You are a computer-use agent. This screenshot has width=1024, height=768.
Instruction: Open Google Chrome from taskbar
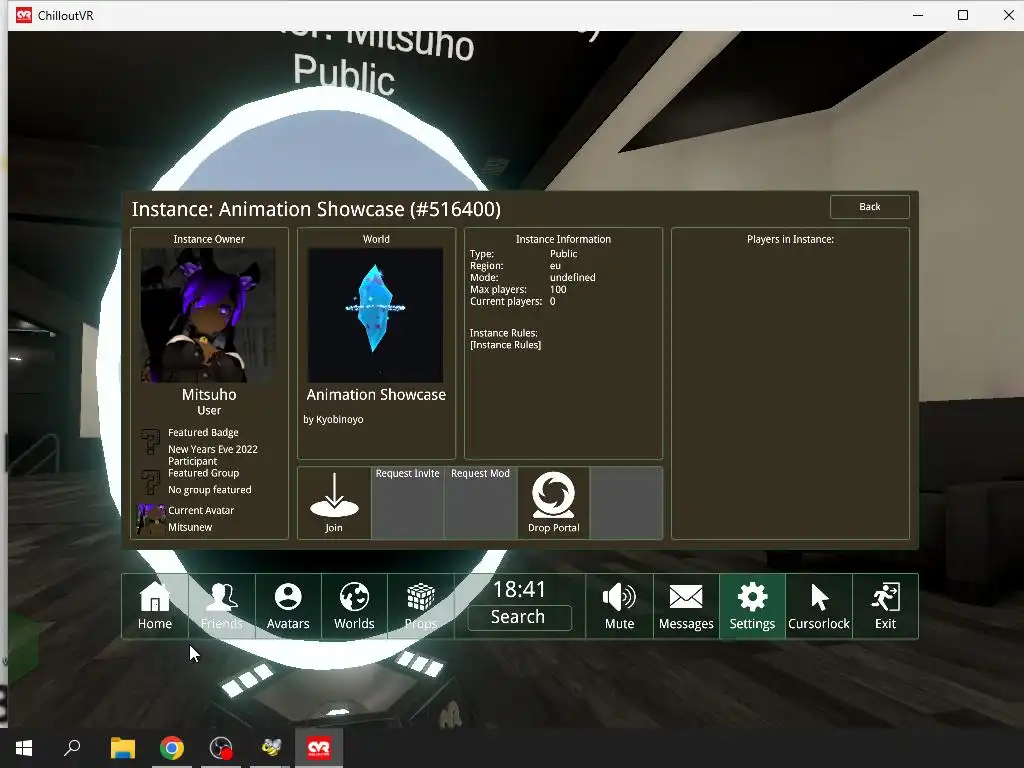[x=172, y=748]
